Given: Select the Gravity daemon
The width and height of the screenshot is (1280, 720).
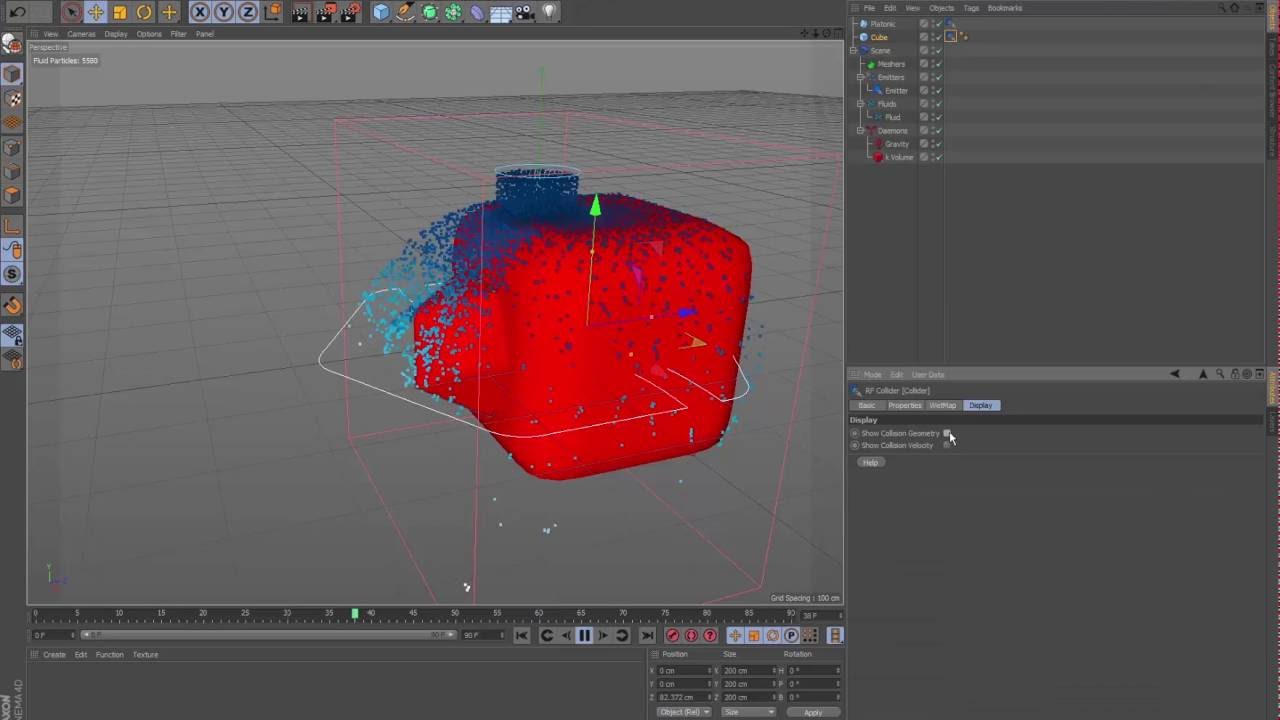Looking at the screenshot, I should pos(897,144).
